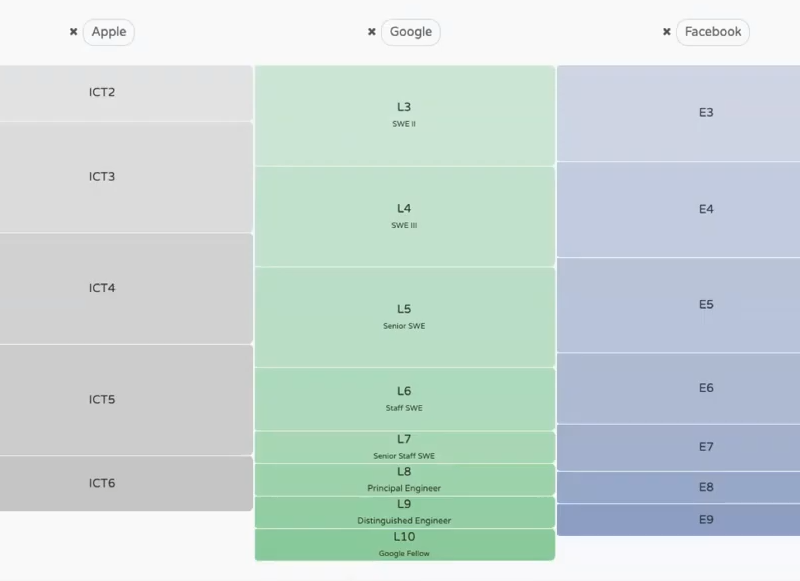Viewport: 800px width, 581px height.
Task: Select Google L10 Google Fellow block
Action: coord(404,544)
